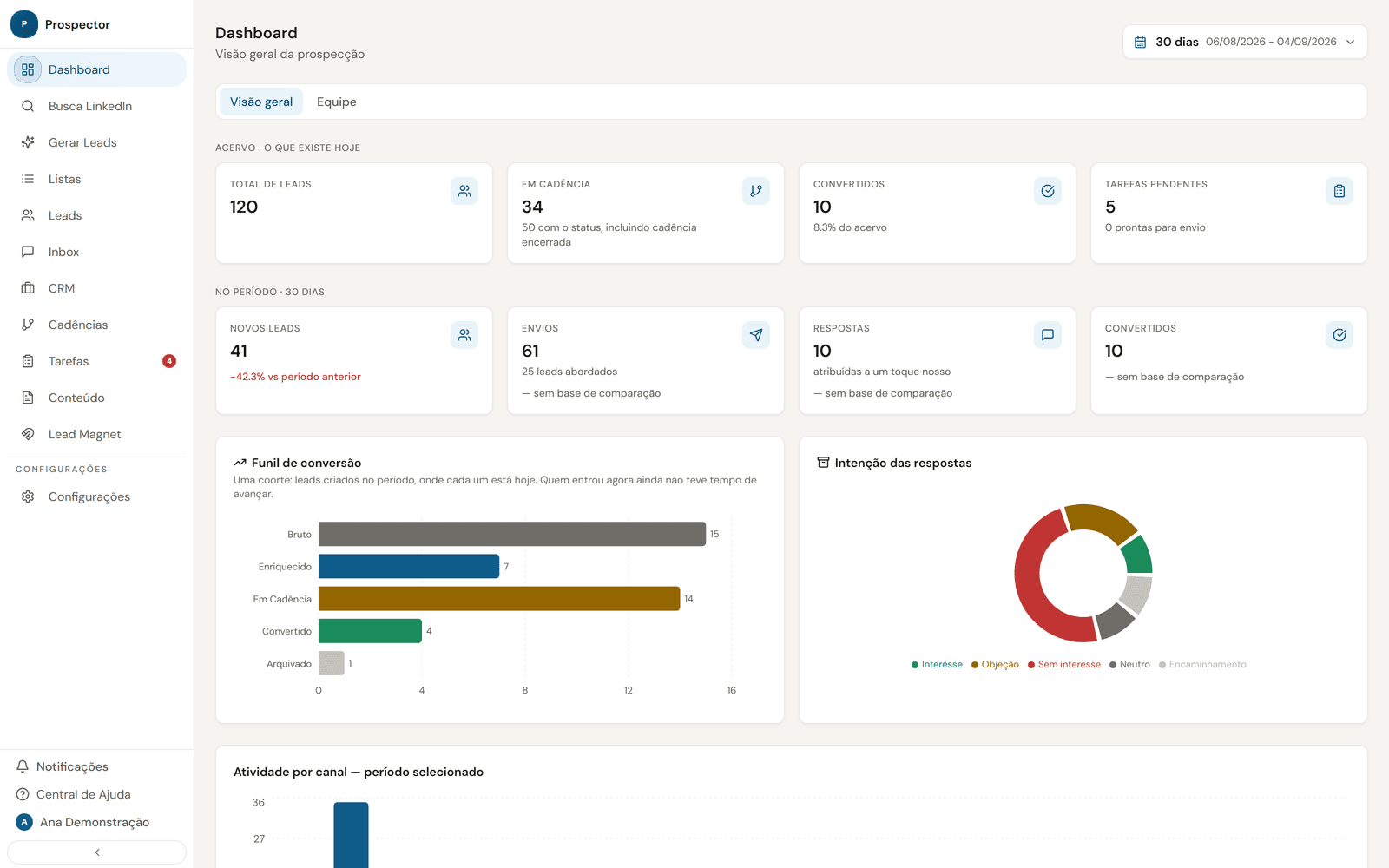Viewport: 1389px width, 868px height.
Task: Click the Ana Demonstração avatar
Action: (x=24, y=822)
